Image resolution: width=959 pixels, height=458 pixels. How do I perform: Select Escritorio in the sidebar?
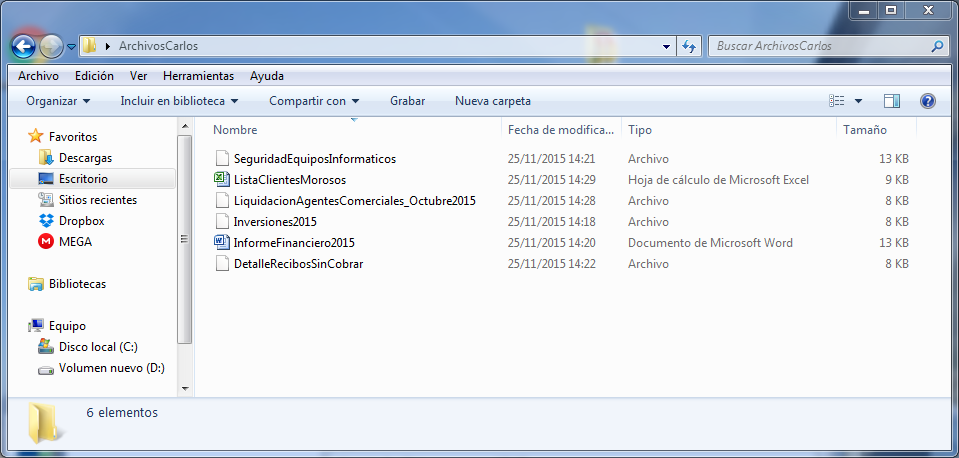[x=83, y=179]
